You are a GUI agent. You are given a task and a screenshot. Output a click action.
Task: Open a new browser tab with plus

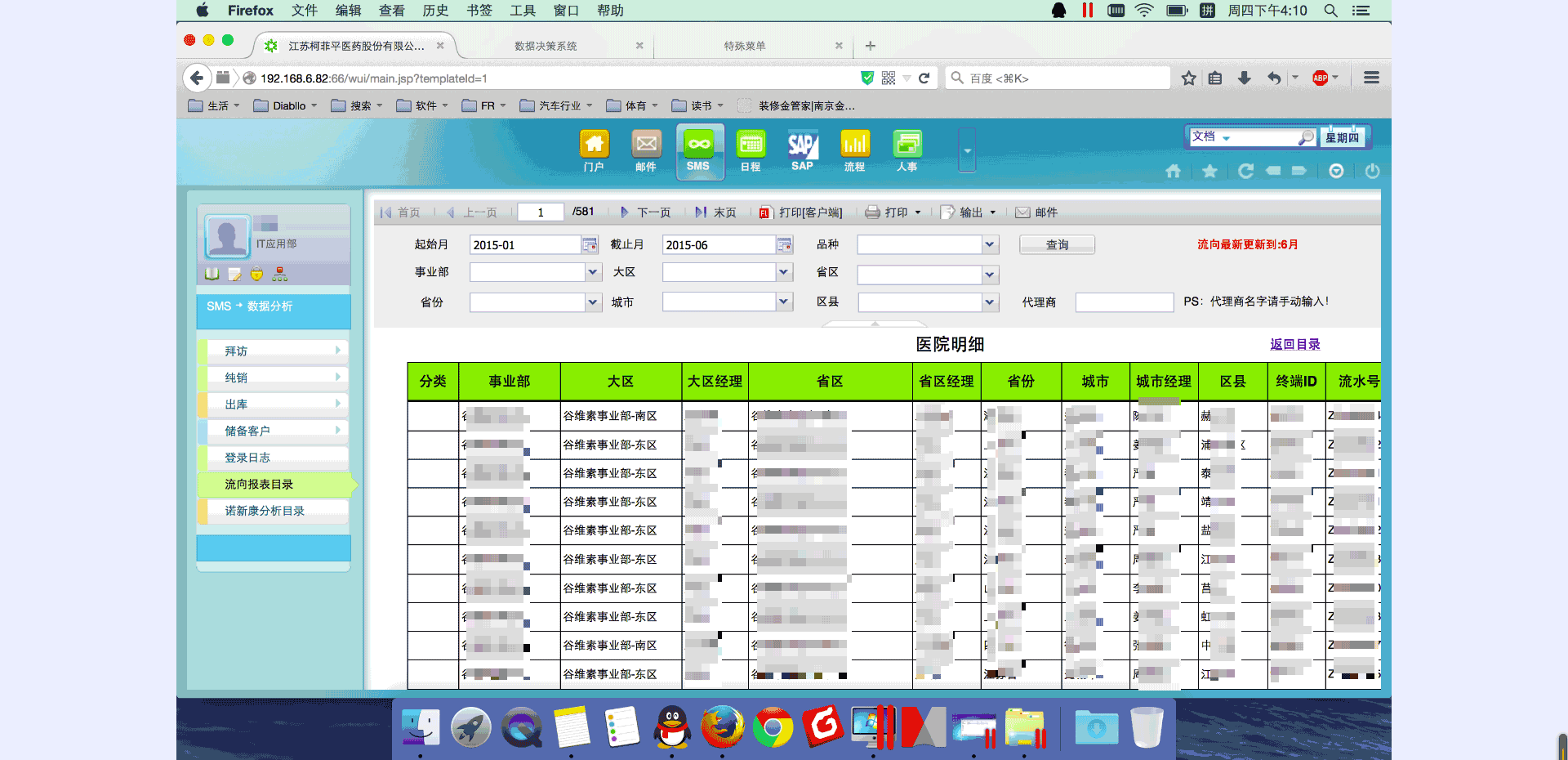[871, 46]
